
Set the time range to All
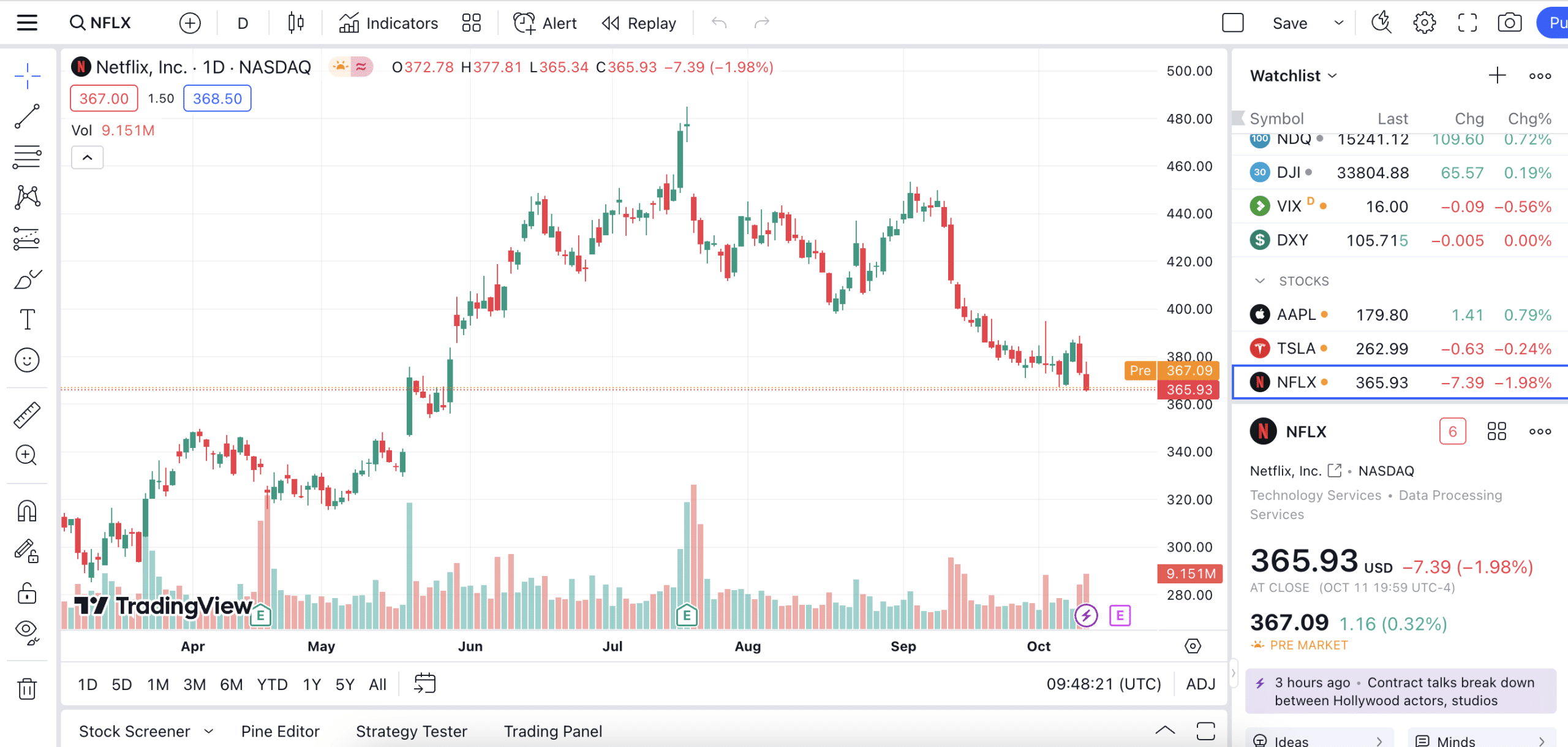click(x=378, y=684)
